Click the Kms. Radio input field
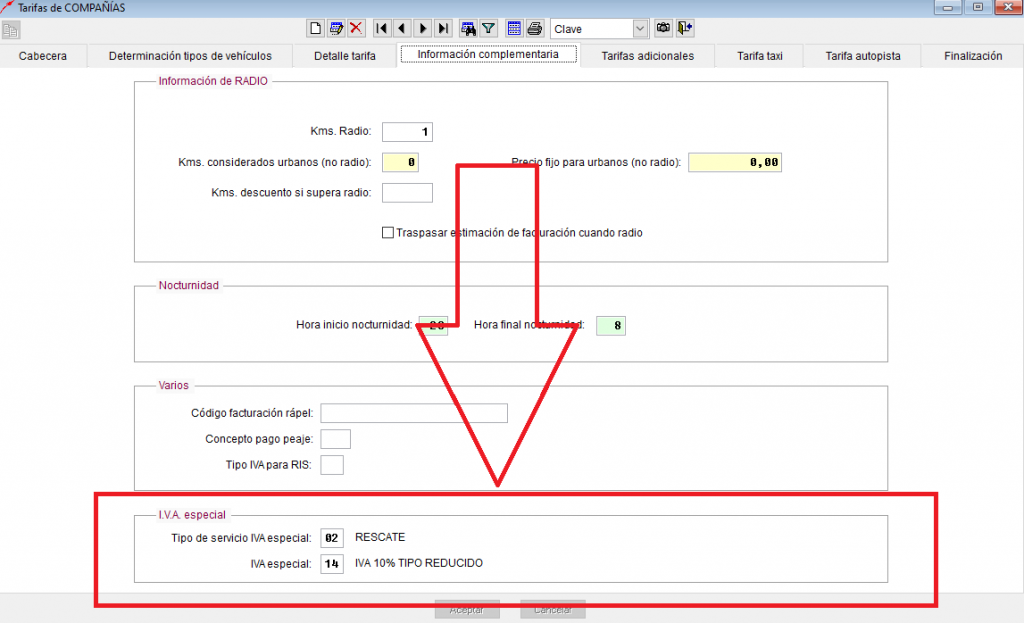Viewport: 1024px width, 623px height. click(407, 132)
